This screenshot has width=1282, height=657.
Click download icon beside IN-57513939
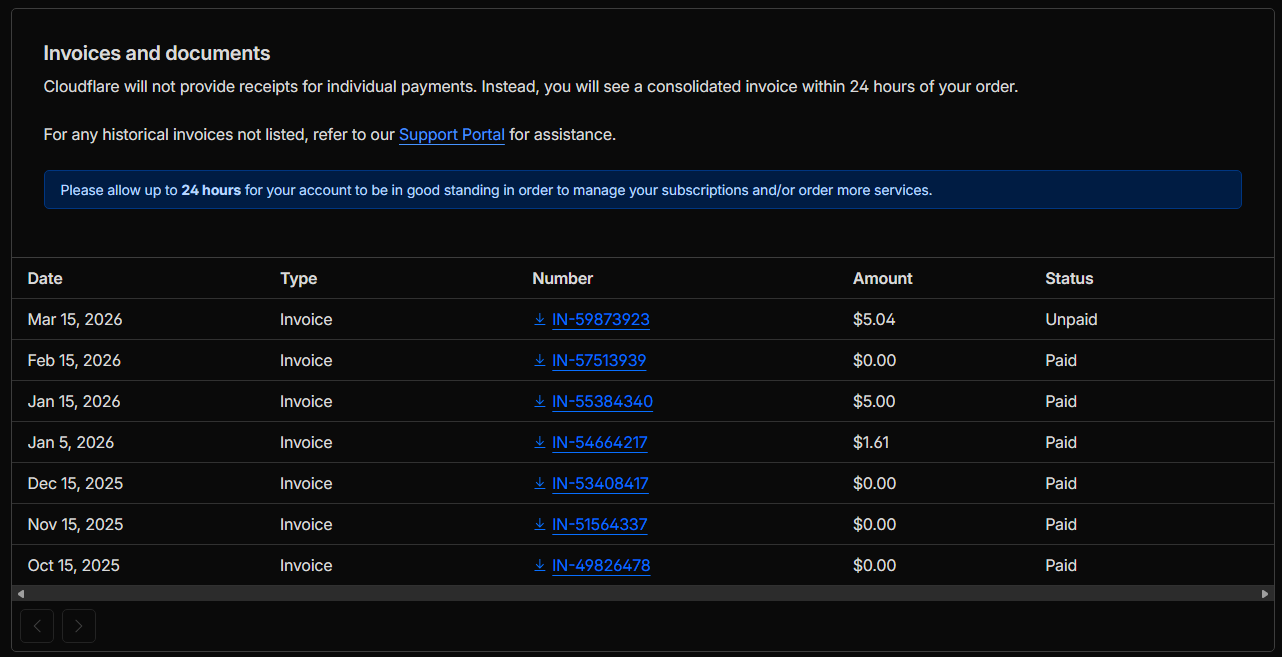tap(540, 361)
